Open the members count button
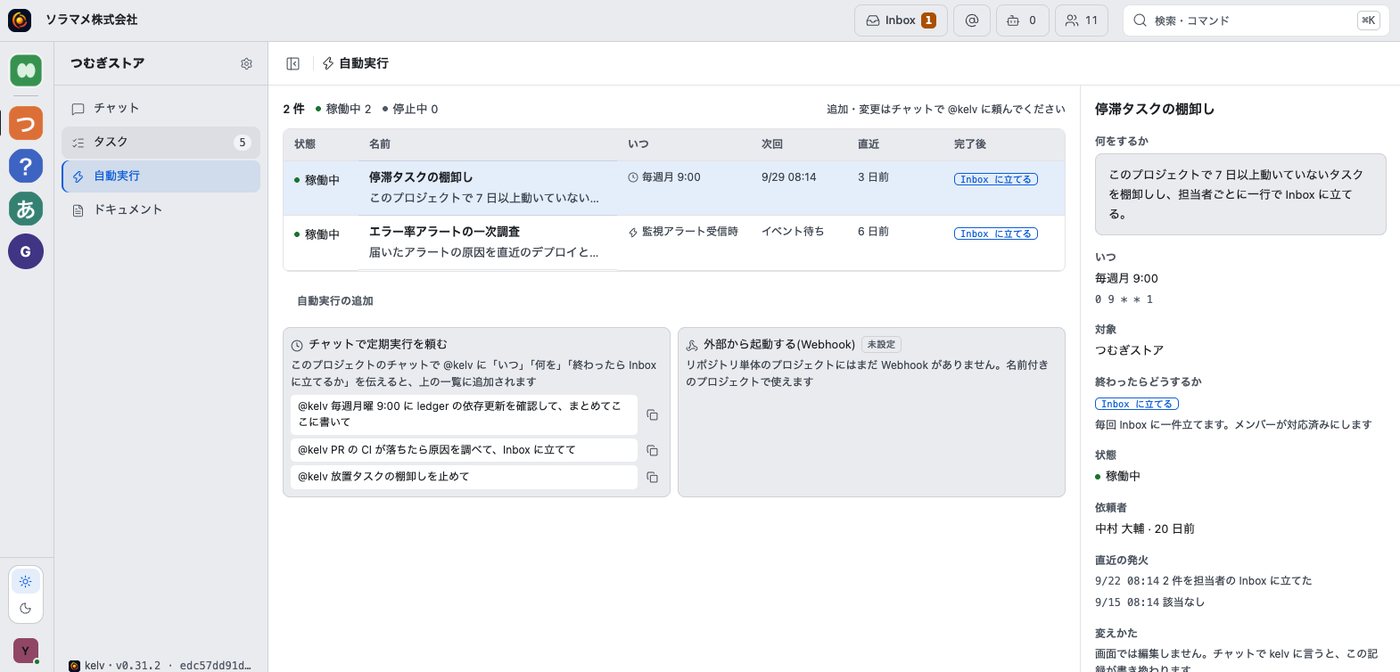Image resolution: width=1400 pixels, height=672 pixels. 1081,20
